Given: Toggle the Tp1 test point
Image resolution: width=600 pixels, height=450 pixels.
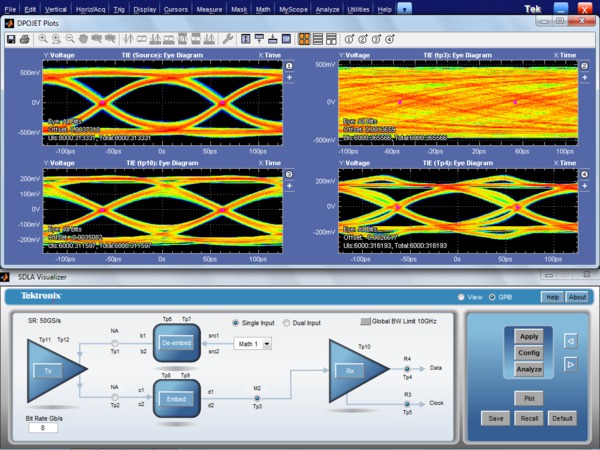Looking at the screenshot, I should [114, 343].
